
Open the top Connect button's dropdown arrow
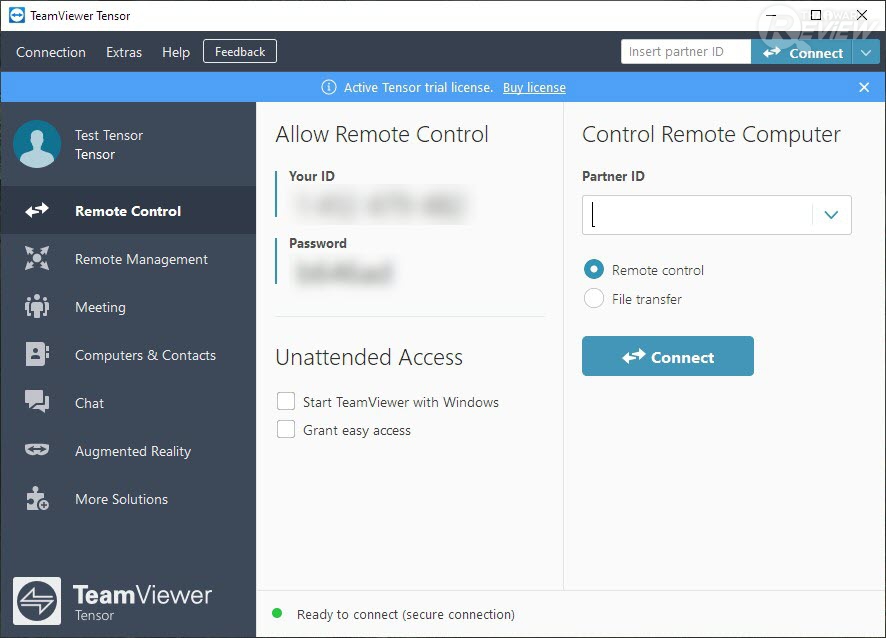point(866,53)
